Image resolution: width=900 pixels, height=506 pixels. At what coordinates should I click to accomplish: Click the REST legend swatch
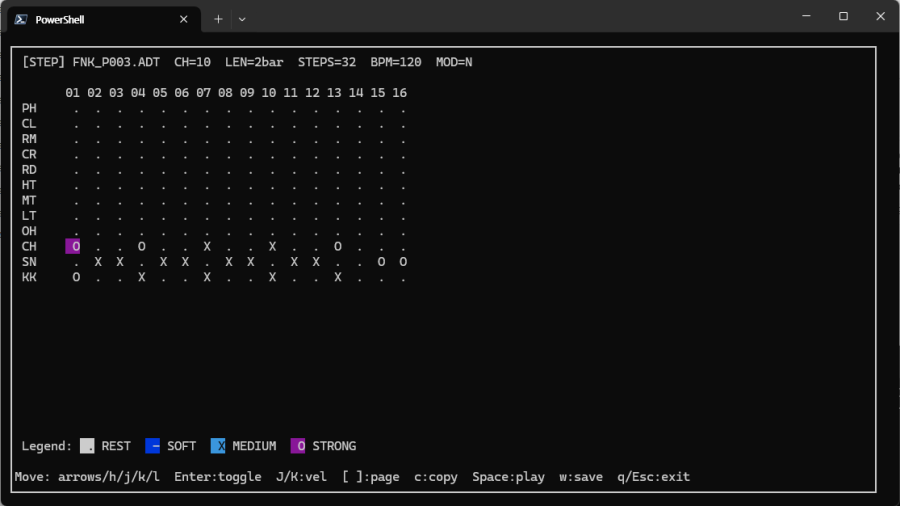tap(87, 447)
